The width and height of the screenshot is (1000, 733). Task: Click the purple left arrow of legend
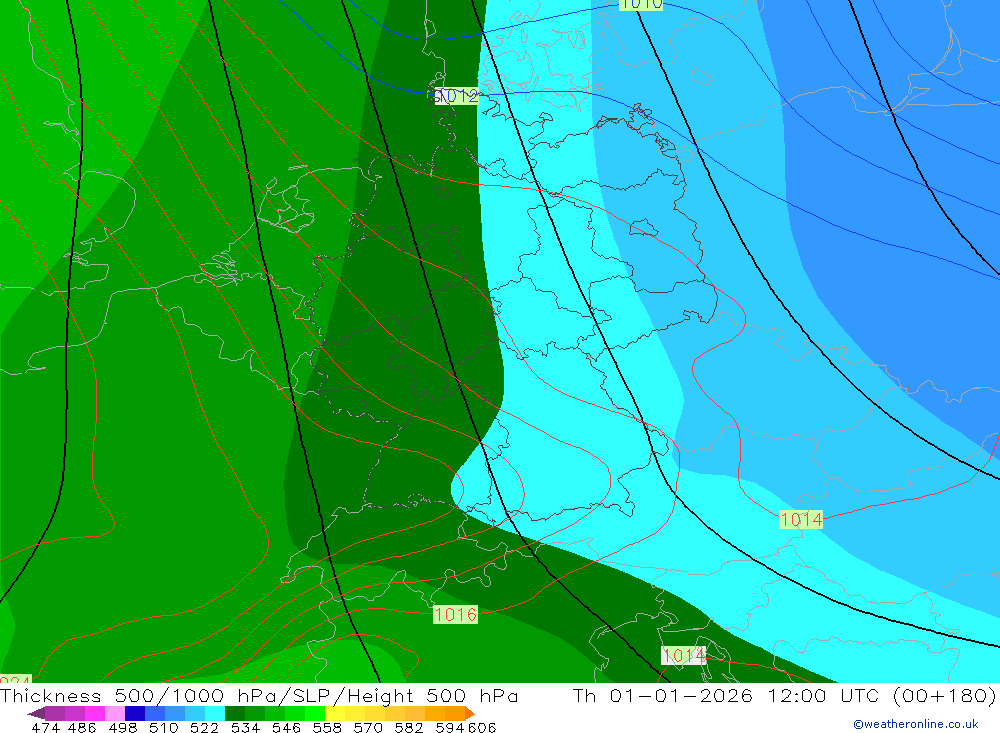[x=36, y=713]
